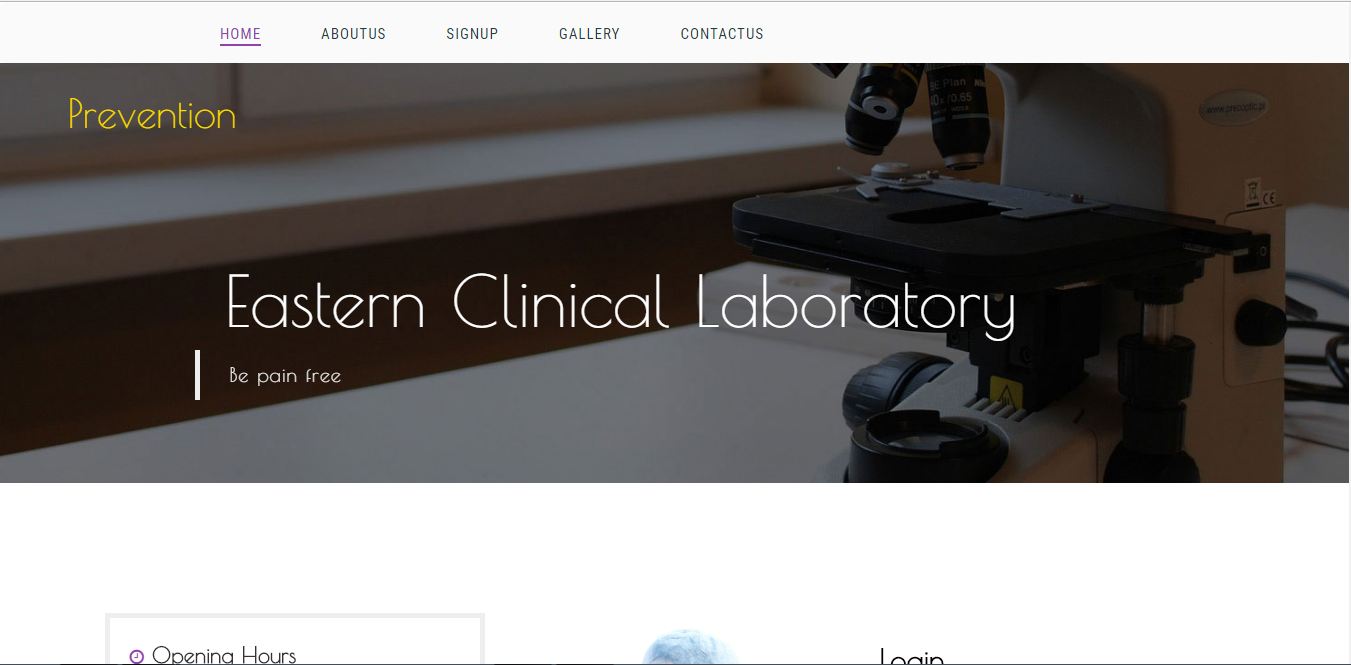Open the HOME navigation item

(x=240, y=34)
